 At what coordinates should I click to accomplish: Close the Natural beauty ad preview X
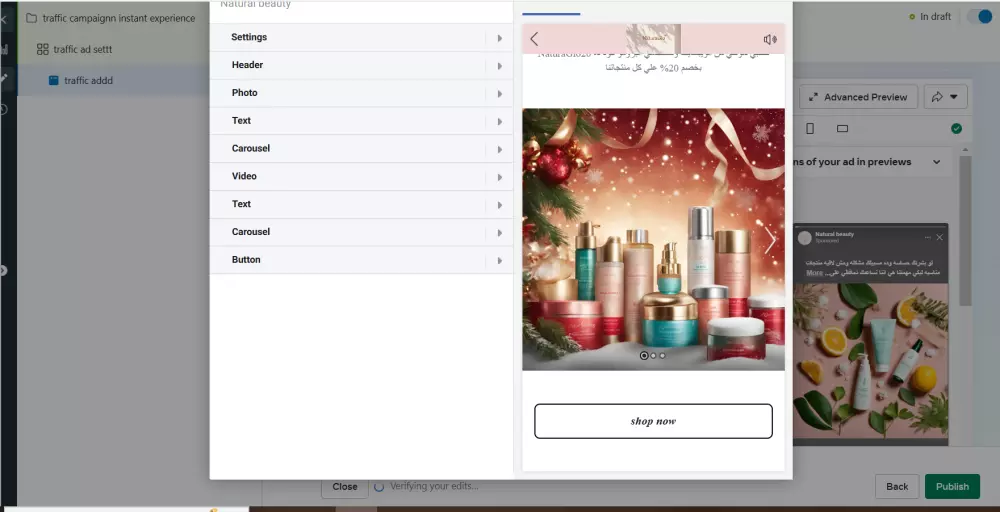939,237
